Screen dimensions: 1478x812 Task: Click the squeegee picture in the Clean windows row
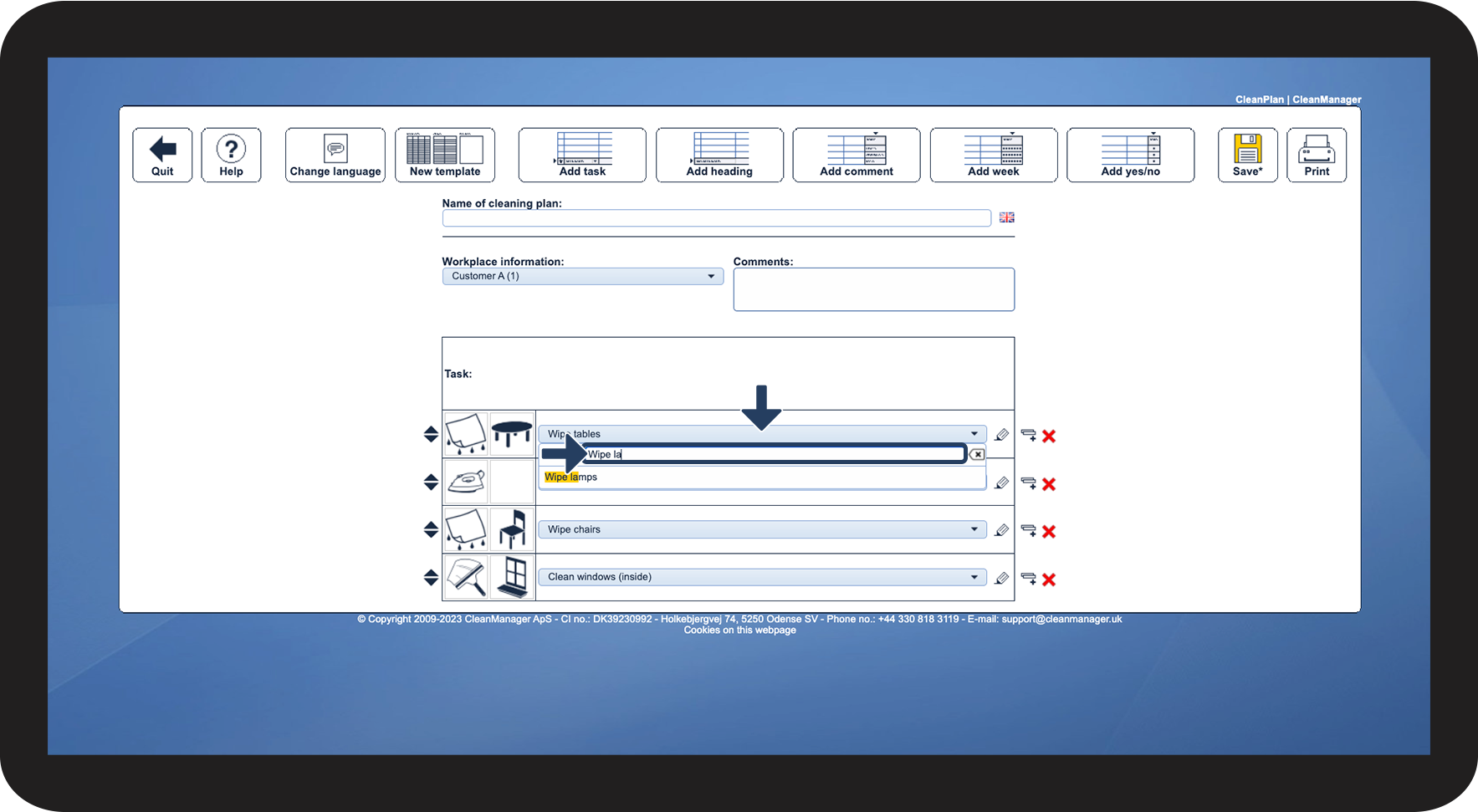pyautogui.click(x=466, y=577)
